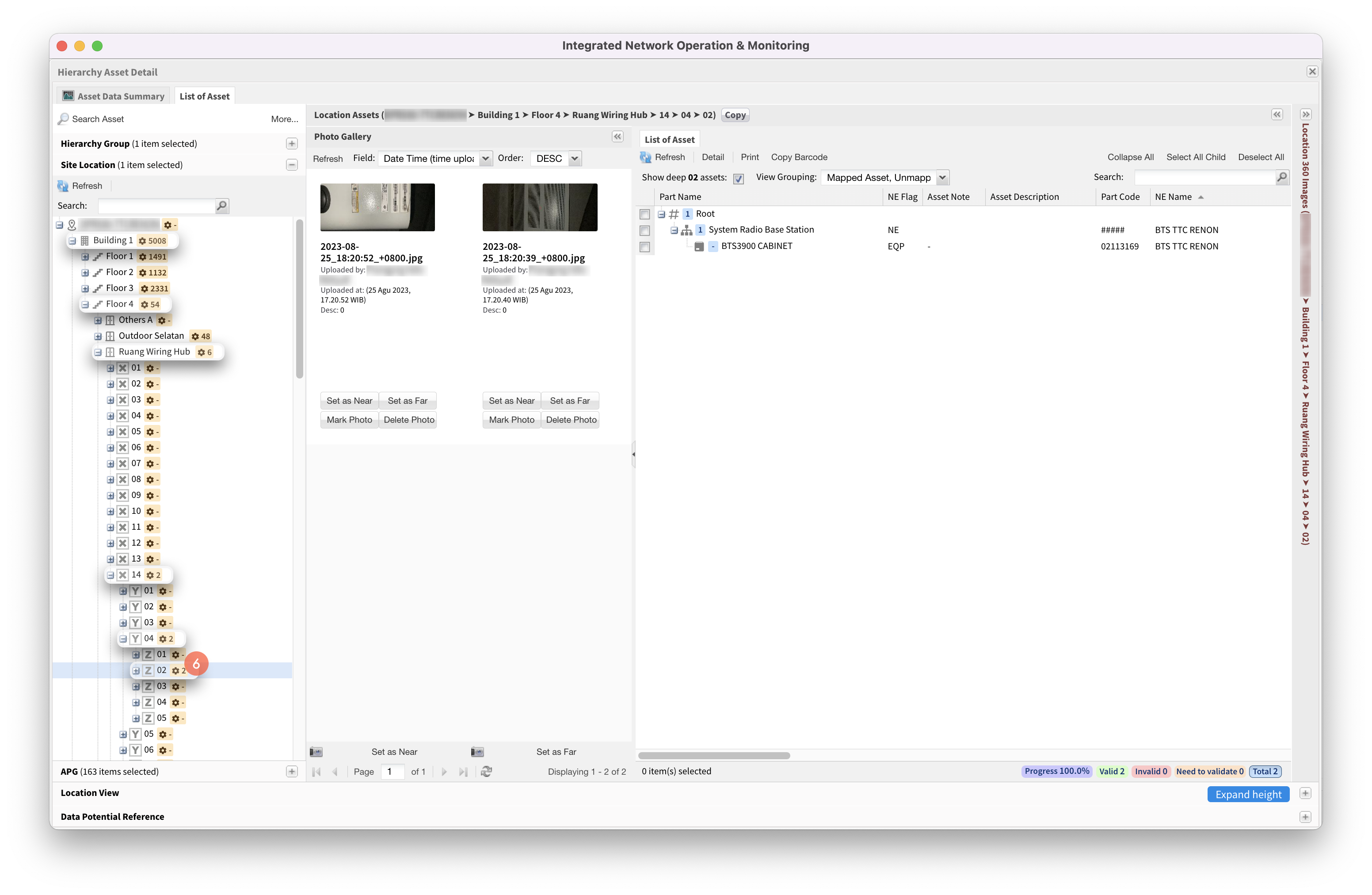Click the X rack icon for row 14

point(123,575)
